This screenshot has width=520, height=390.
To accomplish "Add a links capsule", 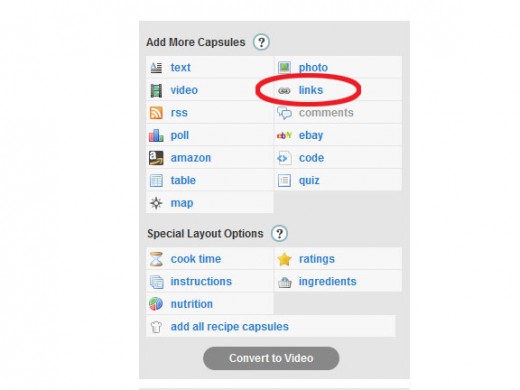I will [x=311, y=90].
